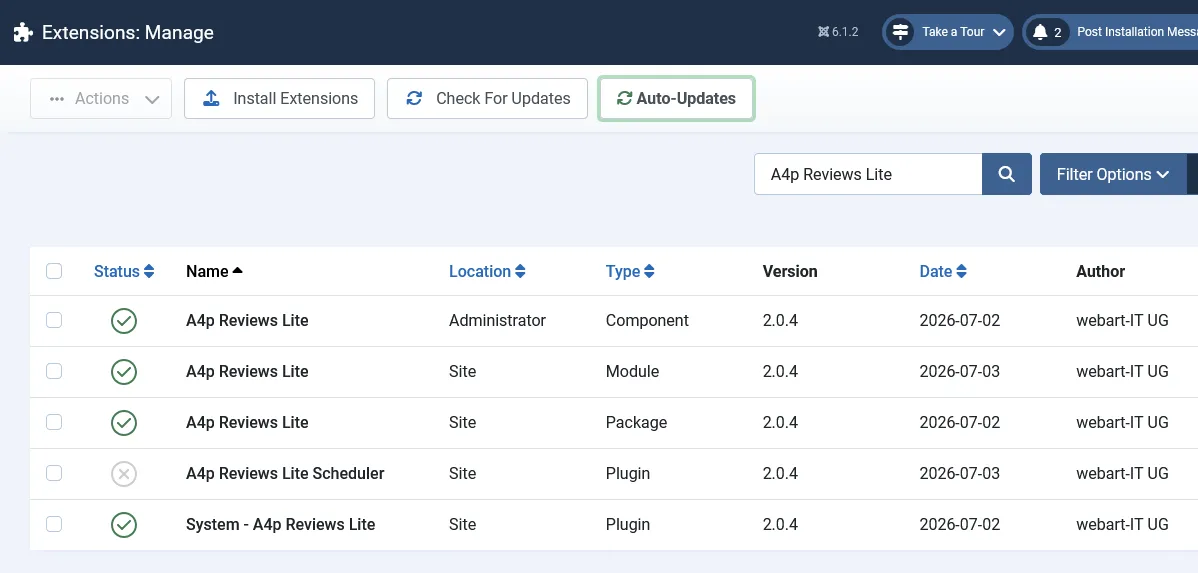The width and height of the screenshot is (1198, 573).
Task: Click the Extensions puzzle piece icon
Action: coord(23,32)
